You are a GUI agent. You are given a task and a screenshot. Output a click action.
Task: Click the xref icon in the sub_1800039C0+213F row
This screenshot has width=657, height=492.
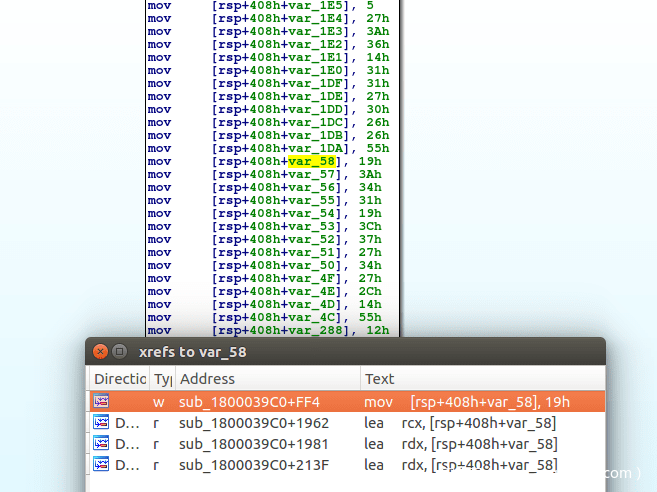click(101, 464)
